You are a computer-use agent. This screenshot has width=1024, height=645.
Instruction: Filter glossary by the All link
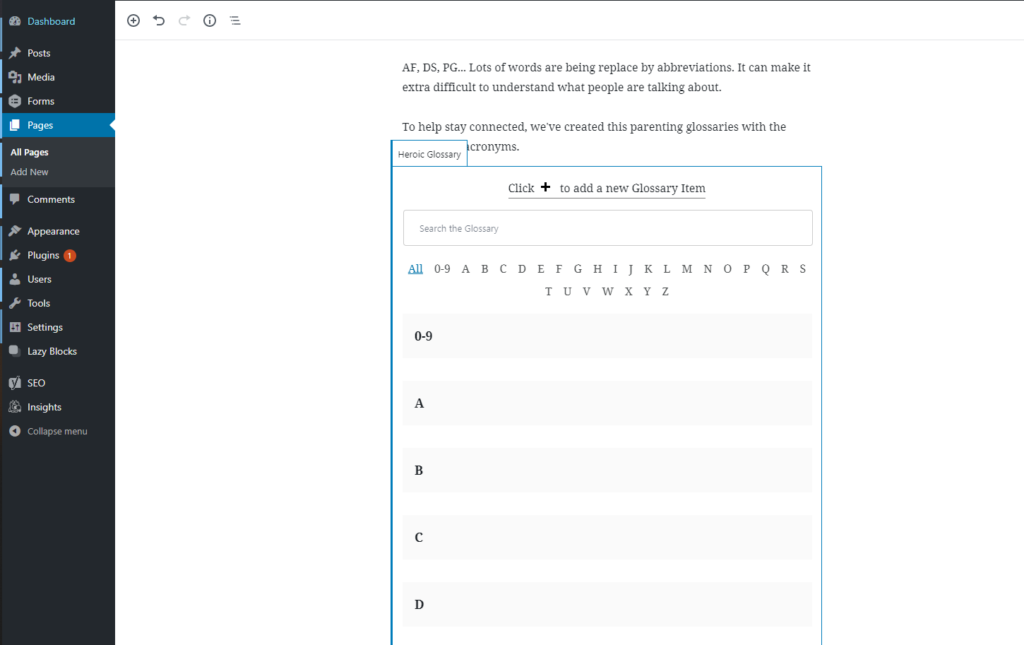[x=415, y=268]
